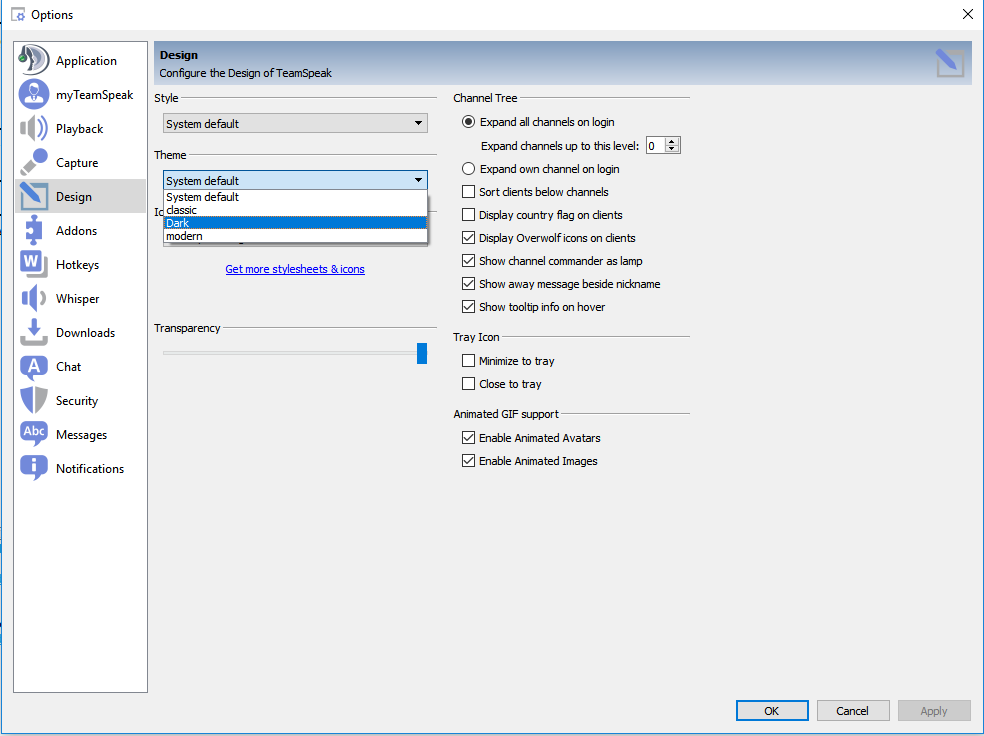The width and height of the screenshot is (984, 736).
Task: Enable Display country flag on clients
Action: pyautogui.click(x=468, y=215)
